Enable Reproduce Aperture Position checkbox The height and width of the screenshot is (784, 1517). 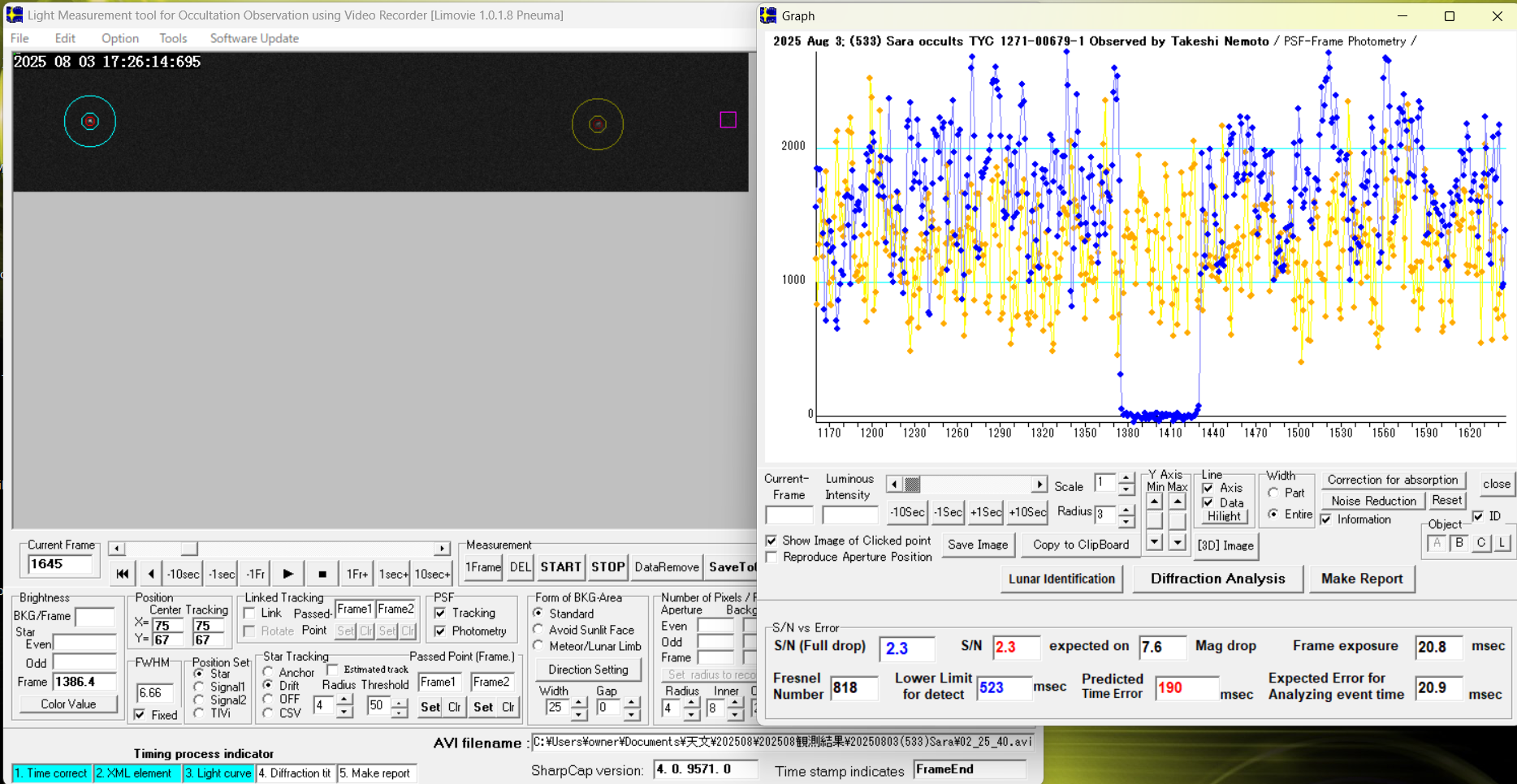tap(771, 557)
